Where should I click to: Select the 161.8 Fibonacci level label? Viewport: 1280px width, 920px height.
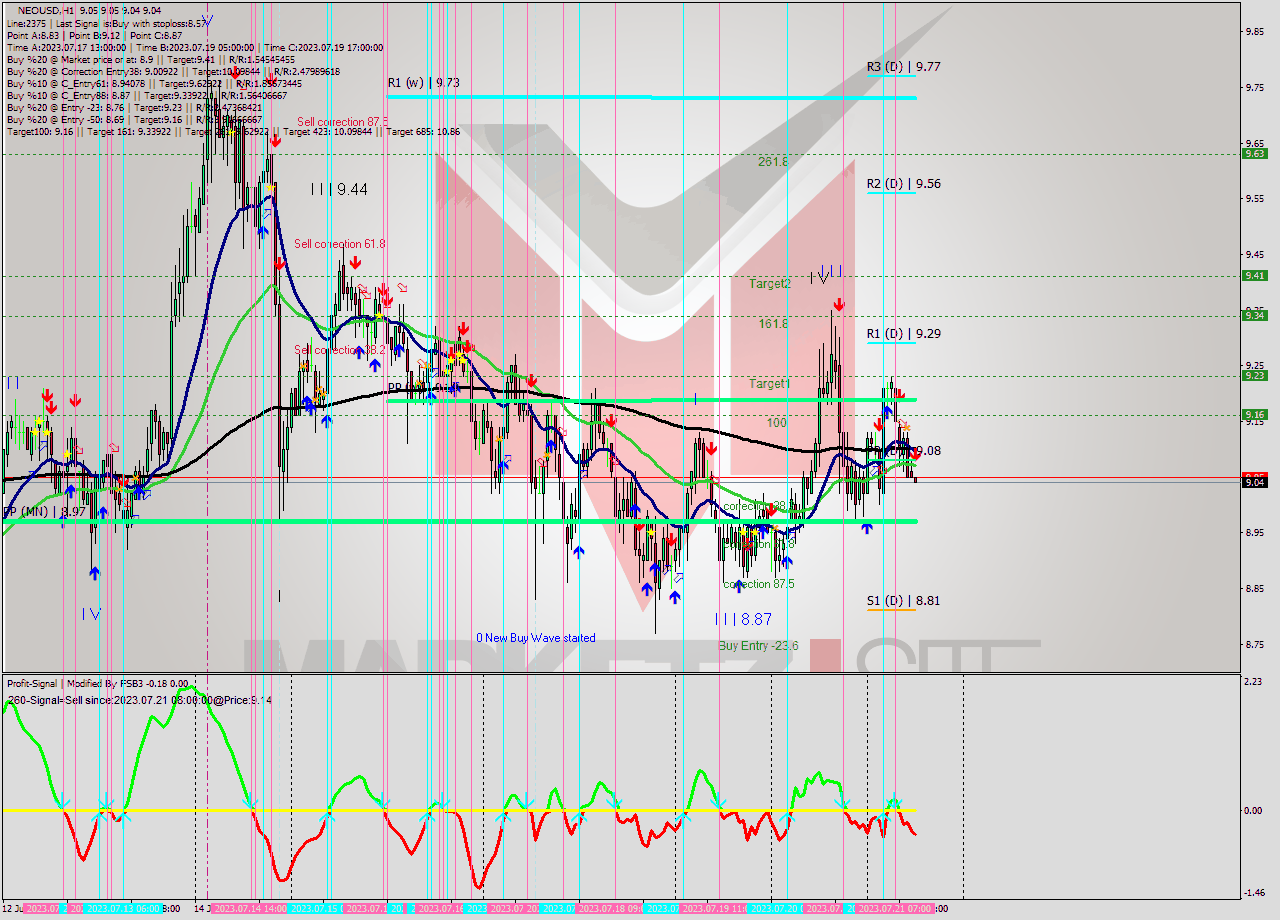pos(773,324)
